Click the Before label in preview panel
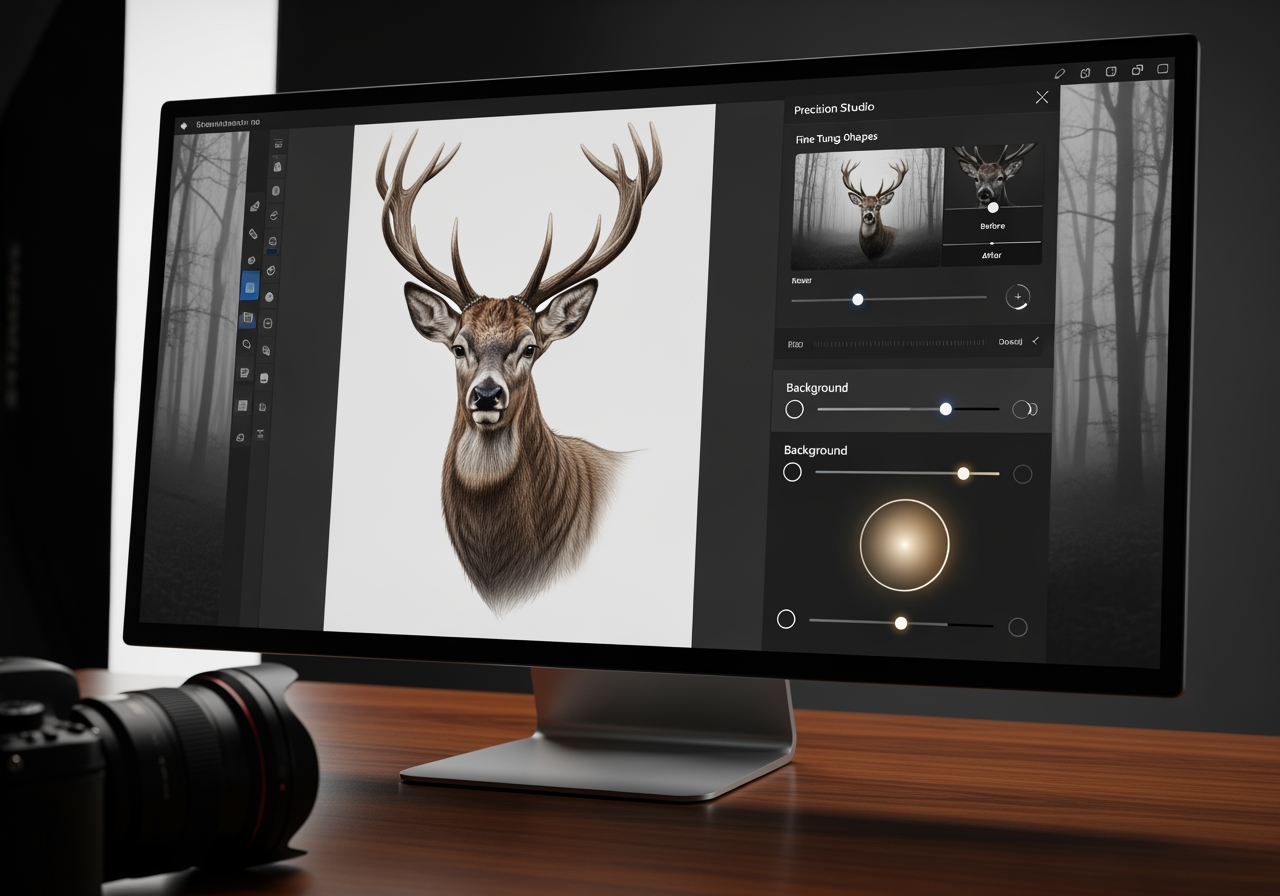Image resolution: width=1280 pixels, height=896 pixels. pos(992,226)
